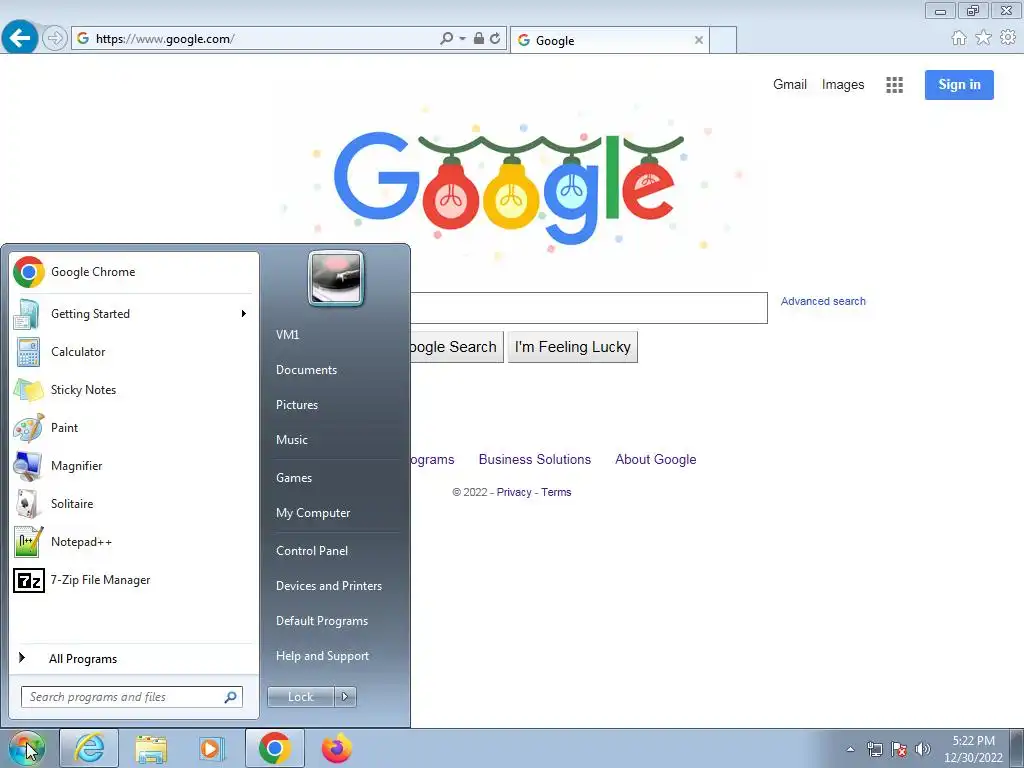1024x768 pixels.
Task: Open shutdown options arrow next to Lock
Action: [x=345, y=697]
